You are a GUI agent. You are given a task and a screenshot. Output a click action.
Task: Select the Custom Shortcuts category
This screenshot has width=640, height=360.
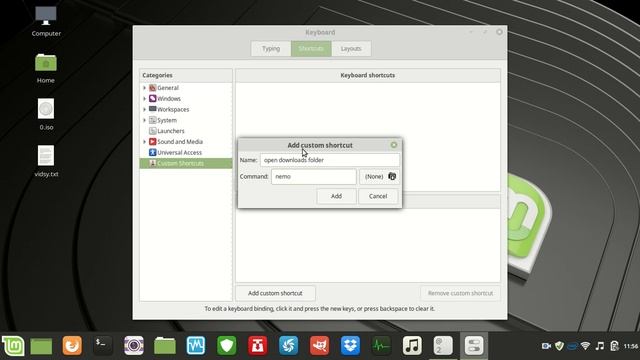(x=186, y=163)
